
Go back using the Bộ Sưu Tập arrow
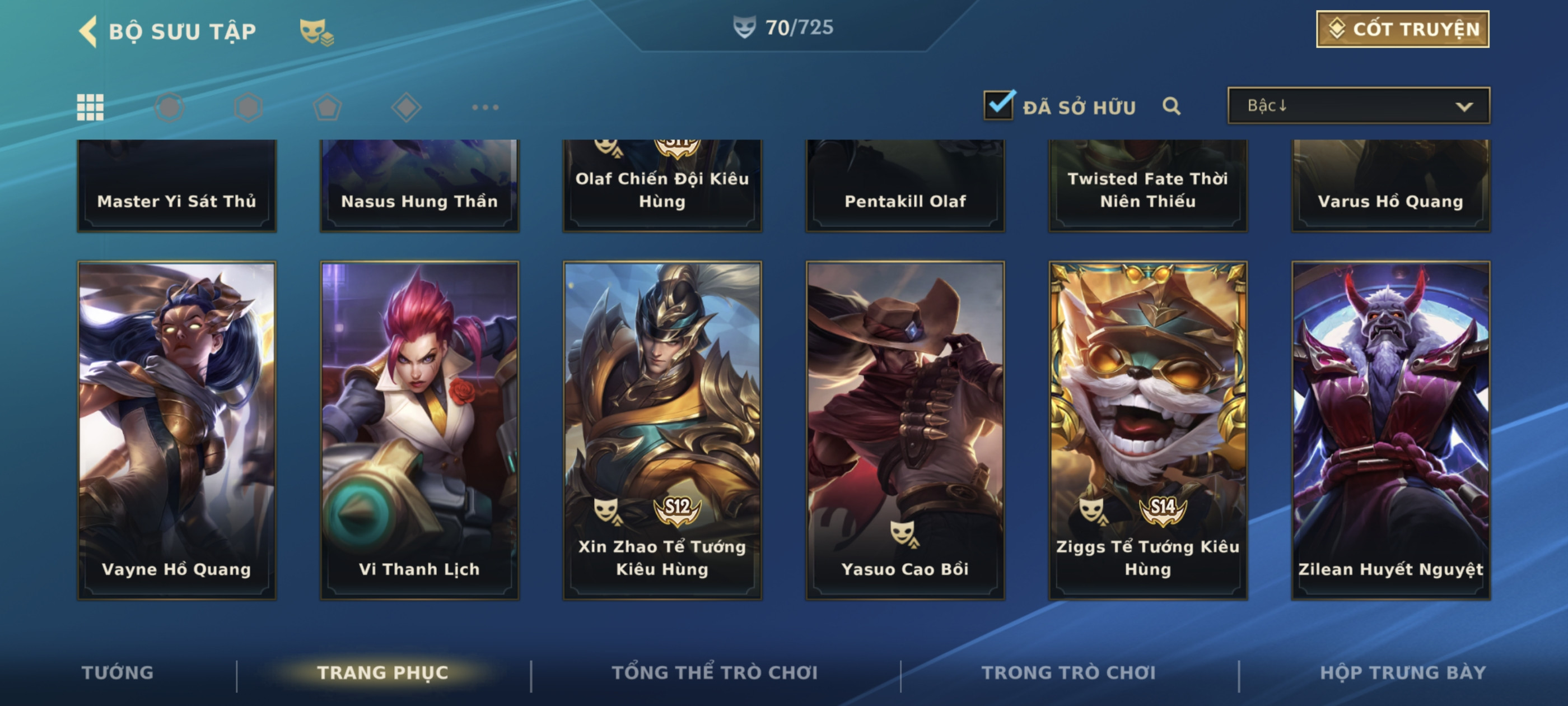pos(88,31)
